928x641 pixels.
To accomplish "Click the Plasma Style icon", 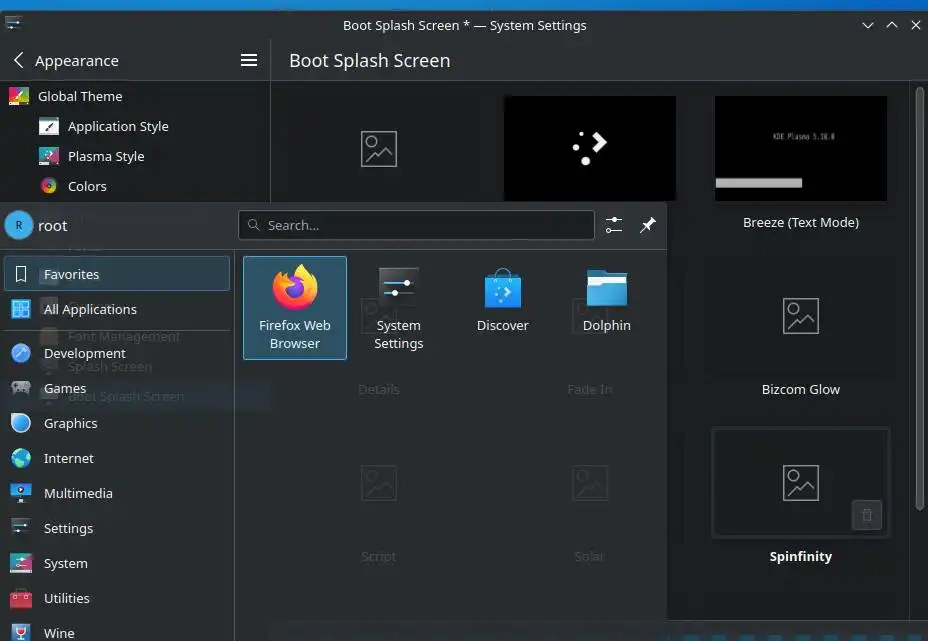I will pyautogui.click(x=49, y=156).
